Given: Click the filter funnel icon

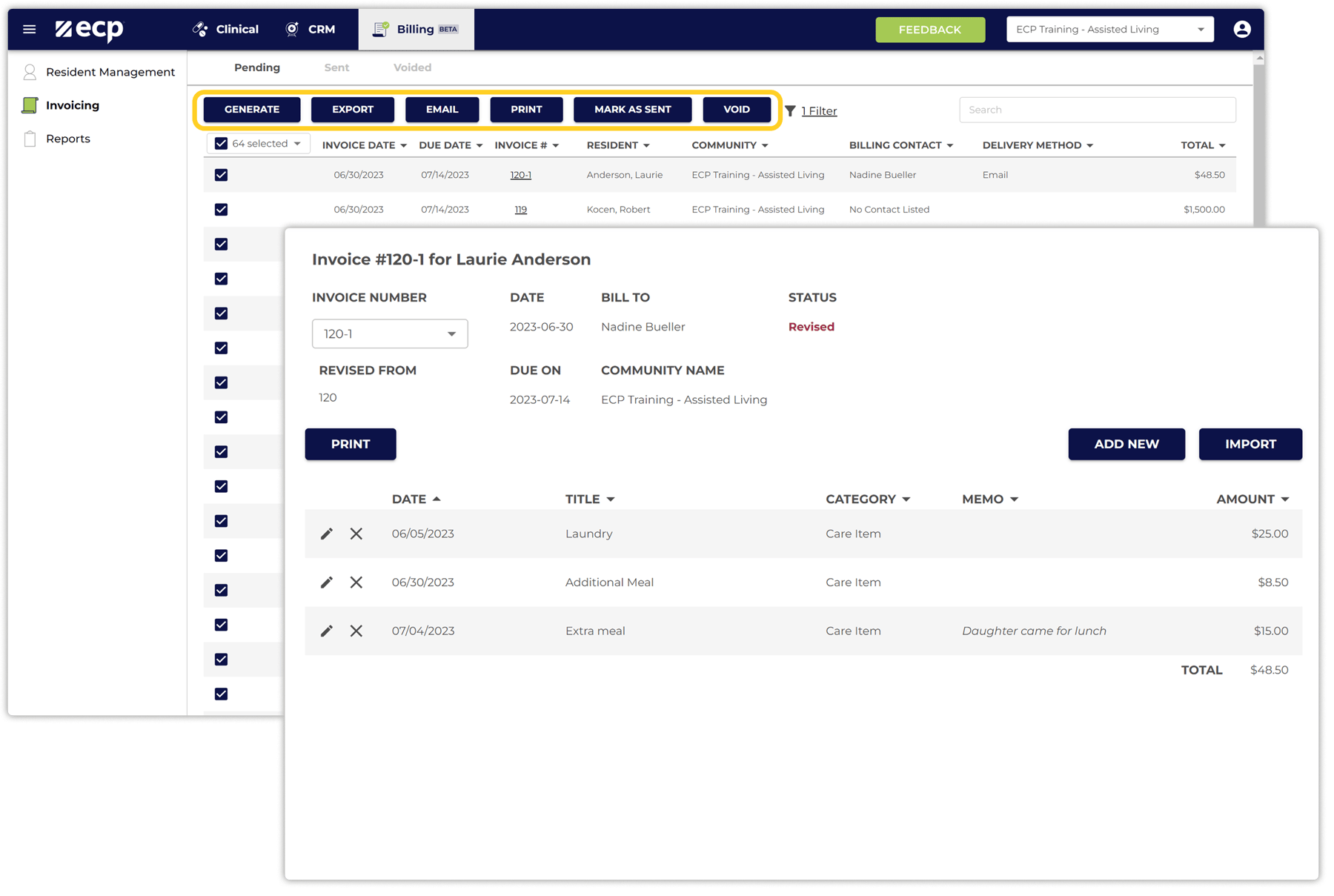Looking at the screenshot, I should tap(789, 110).
